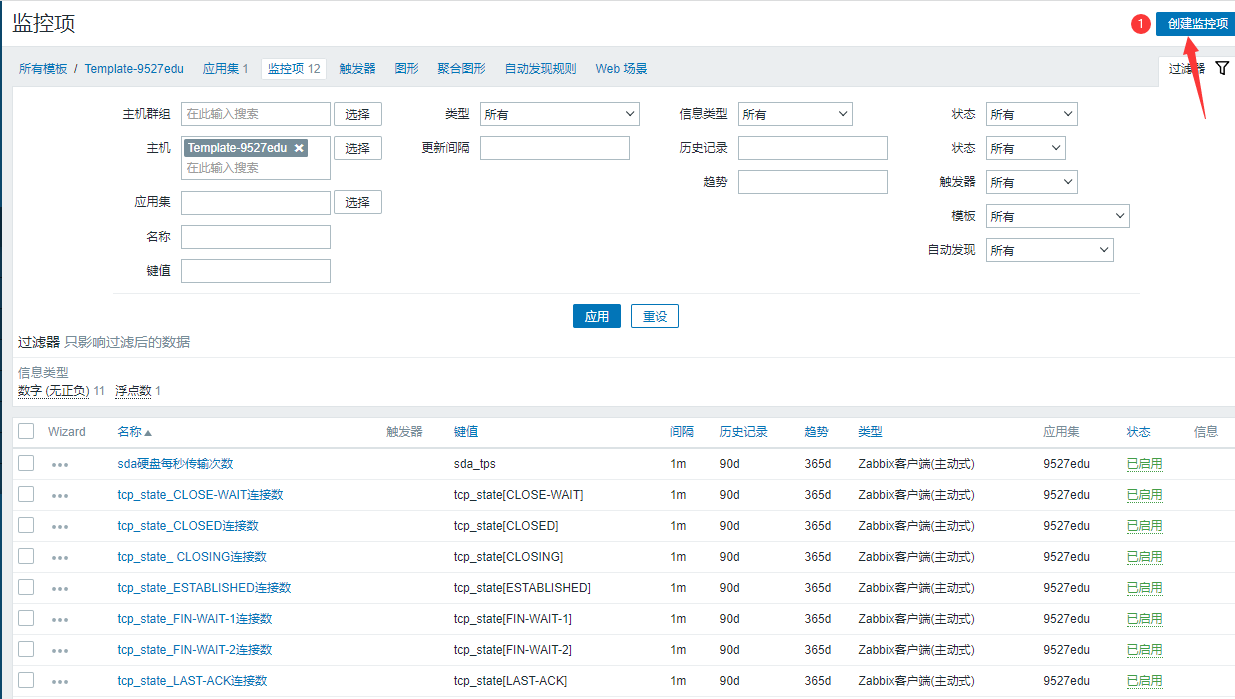Viewport: 1235px width, 699px height.
Task: Open Template-9527edu breadcrumb link
Action: [x=134, y=69]
